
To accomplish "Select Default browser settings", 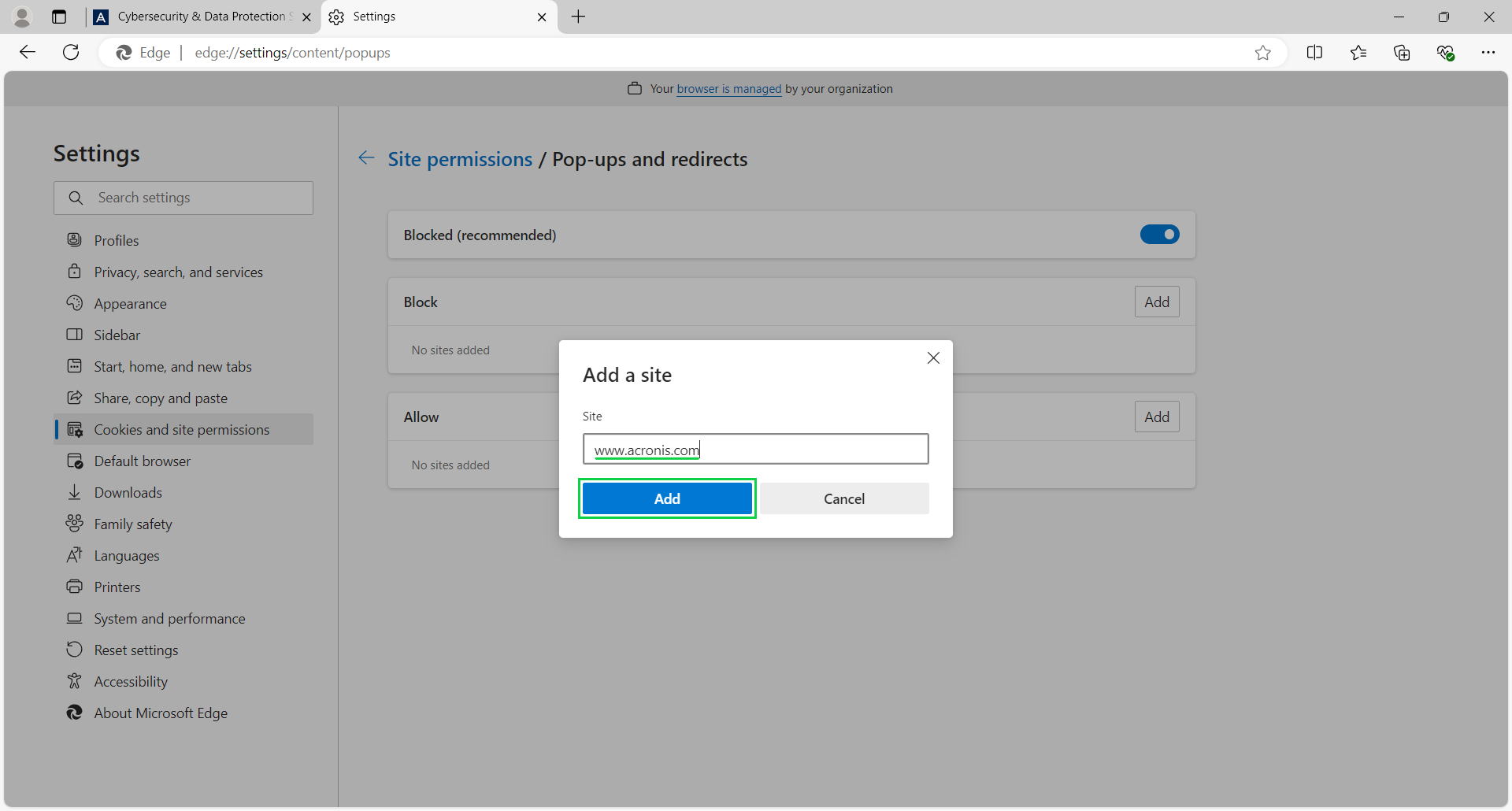I will tap(142, 461).
